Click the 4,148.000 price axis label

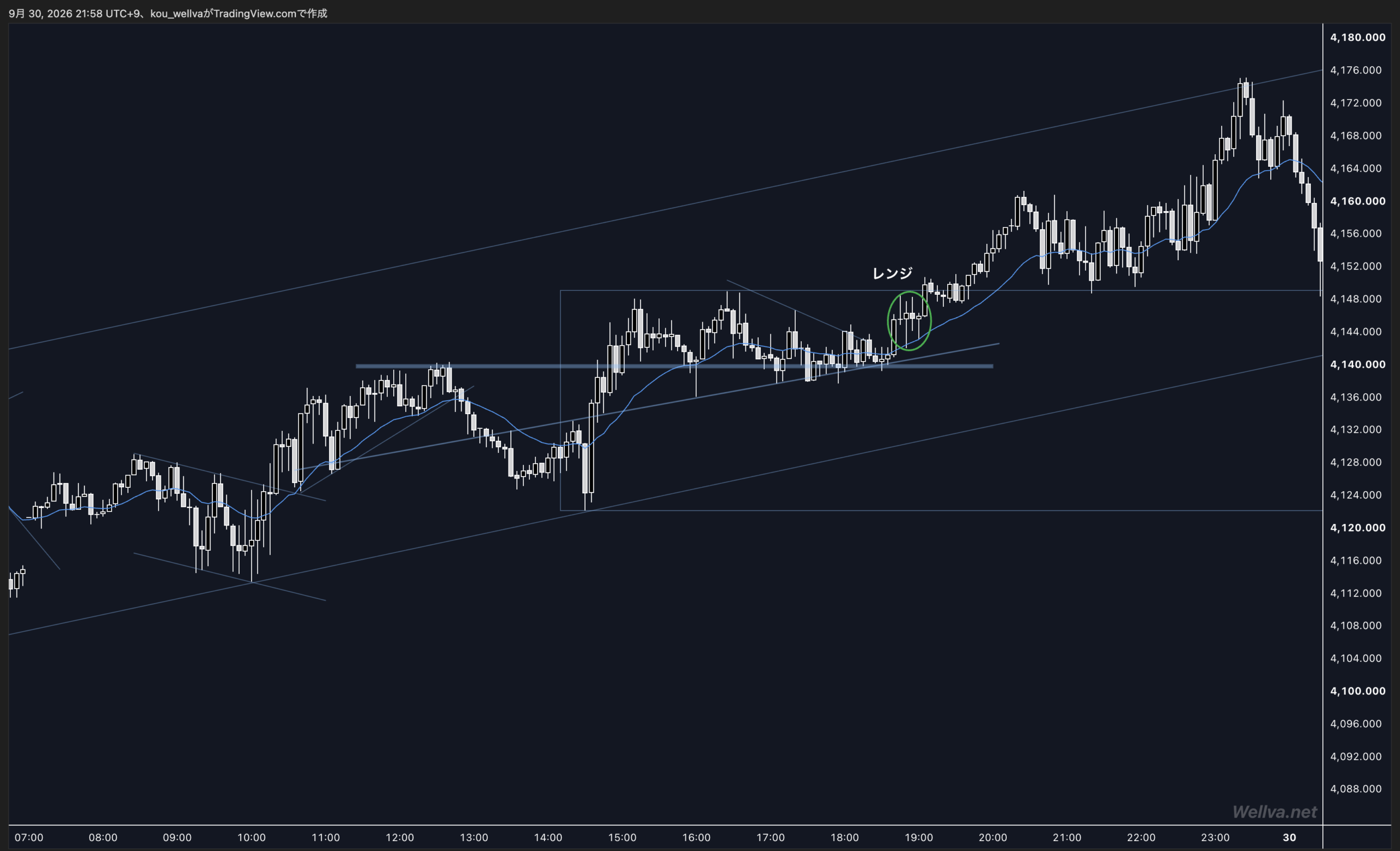coord(1355,299)
